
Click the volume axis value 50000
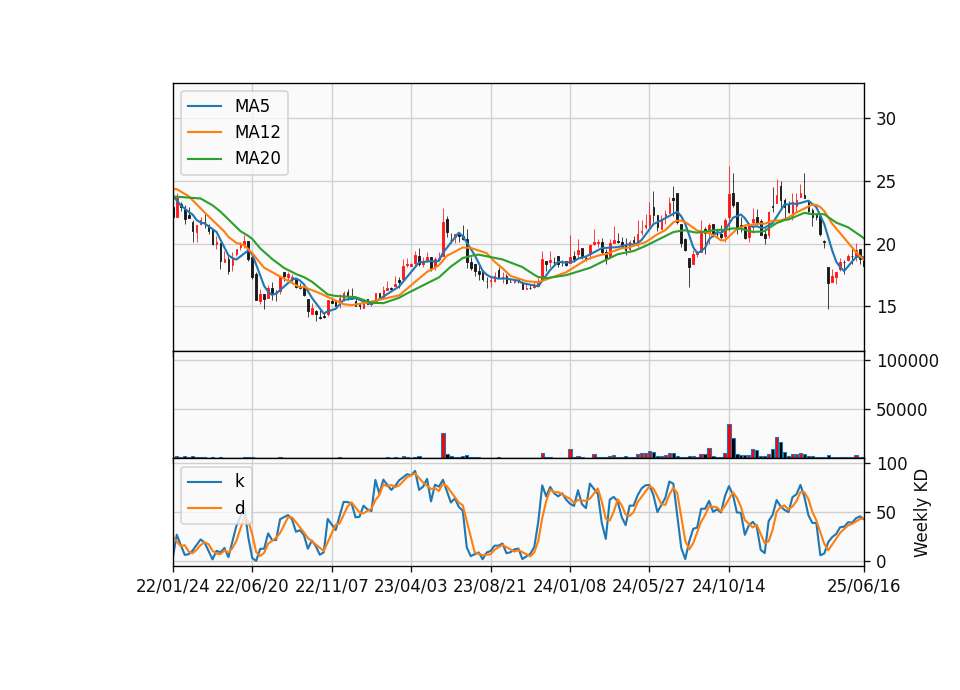tap(902, 410)
